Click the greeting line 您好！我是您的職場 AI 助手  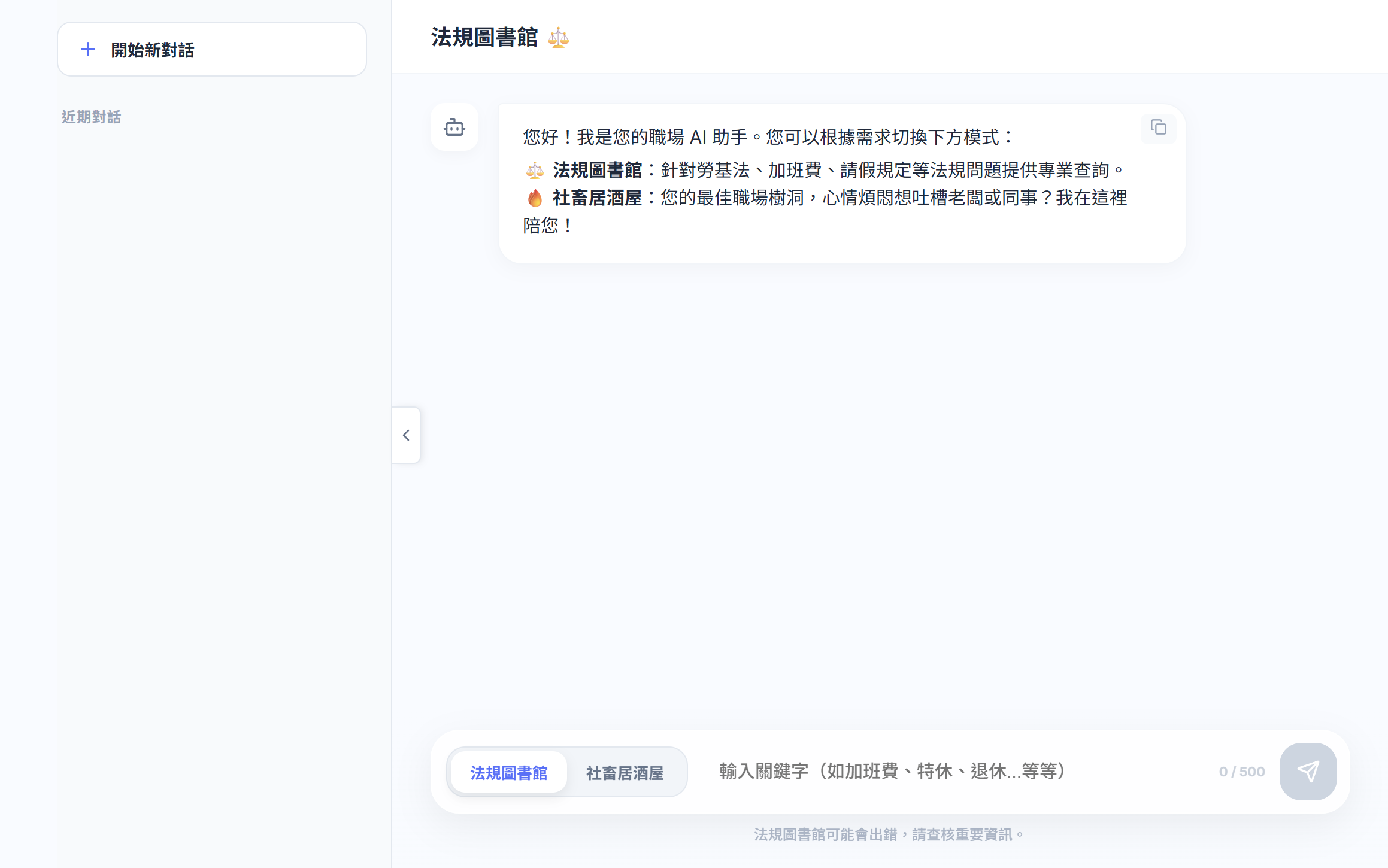635,138
